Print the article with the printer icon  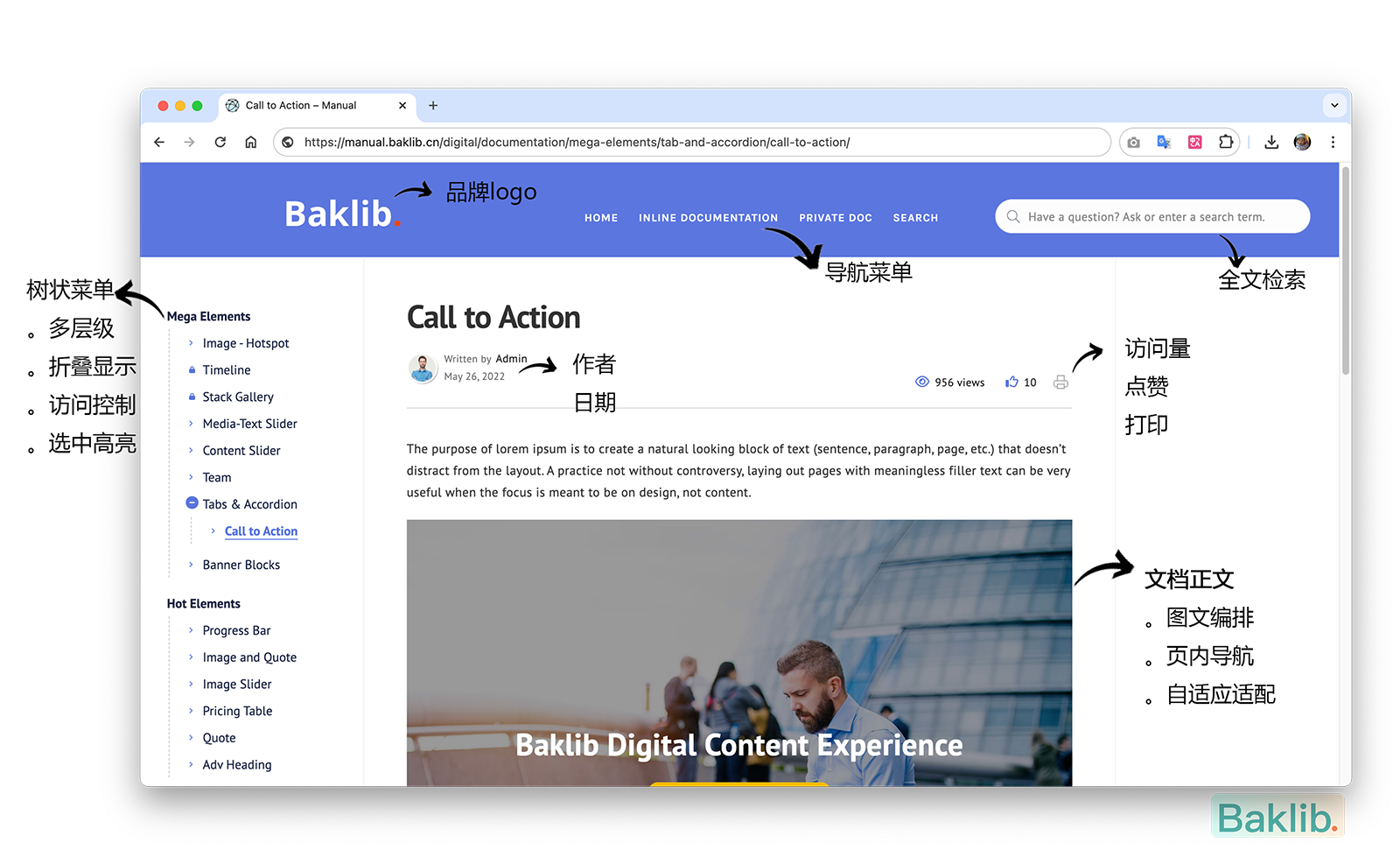click(x=1060, y=382)
